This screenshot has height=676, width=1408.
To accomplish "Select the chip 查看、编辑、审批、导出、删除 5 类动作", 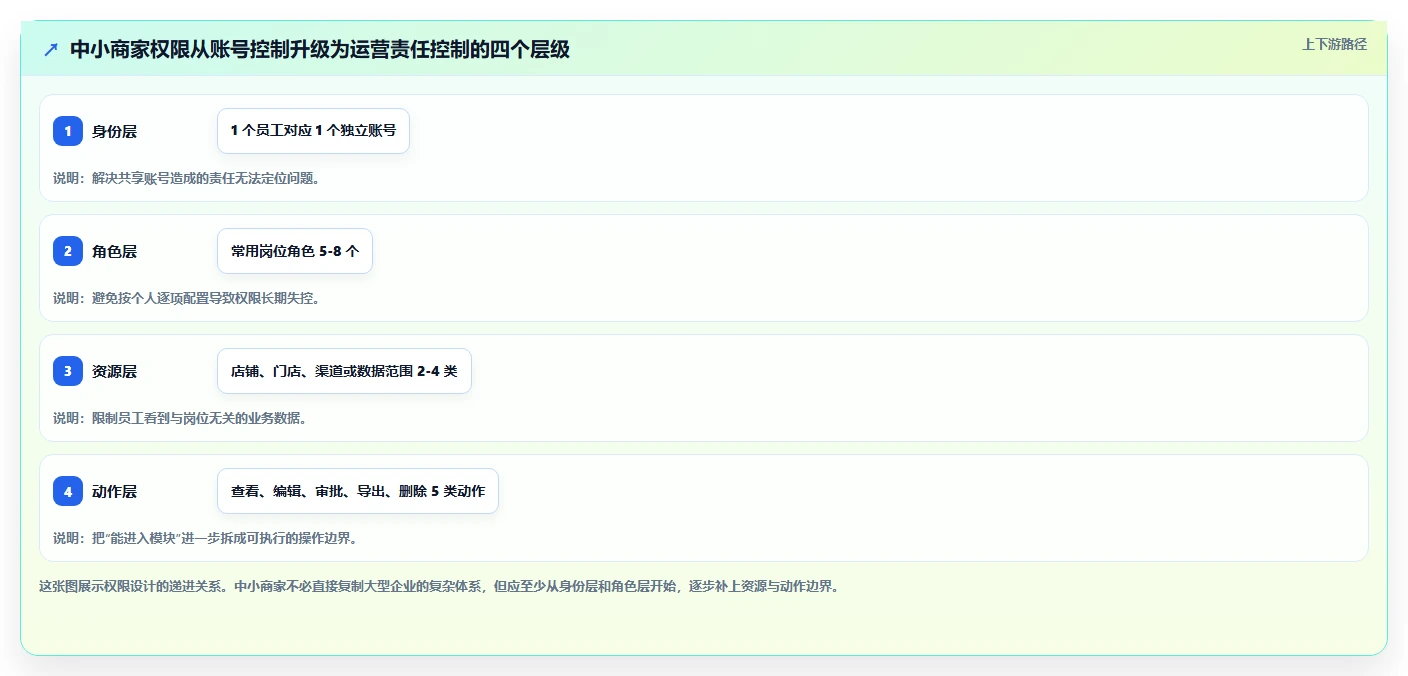I will (x=358, y=491).
